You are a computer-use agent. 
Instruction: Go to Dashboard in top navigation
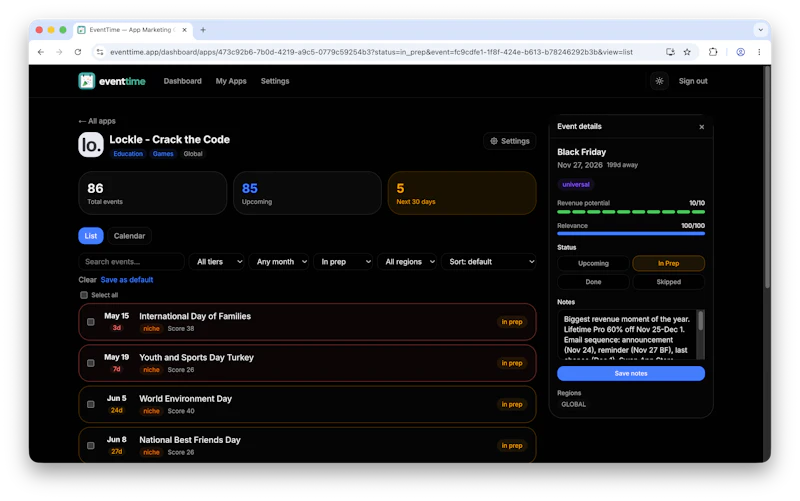click(182, 81)
